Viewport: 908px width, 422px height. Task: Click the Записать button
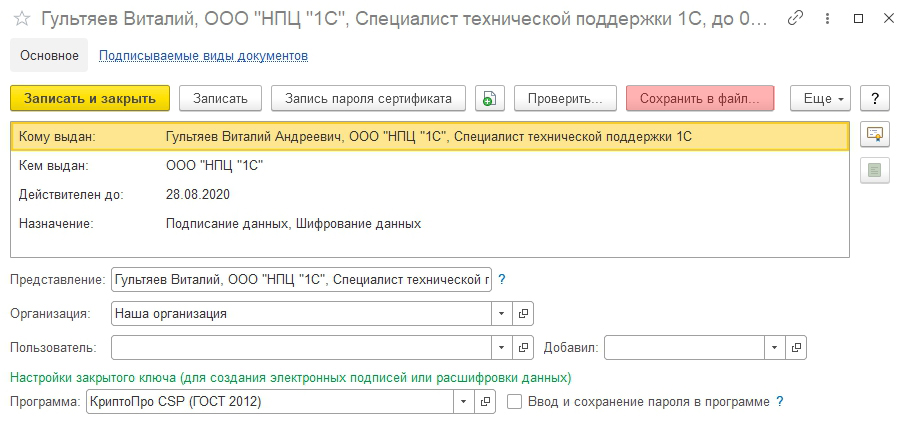pos(220,98)
